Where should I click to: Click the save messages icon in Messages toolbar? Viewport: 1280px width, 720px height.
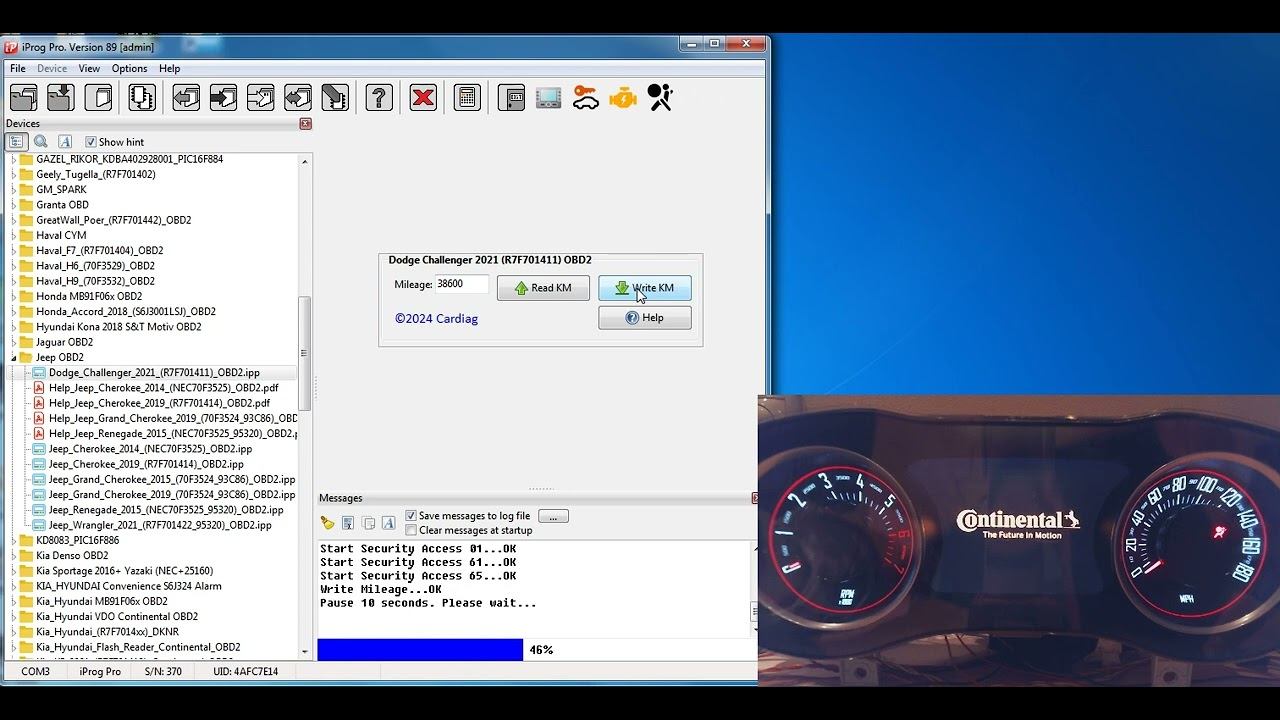tap(348, 523)
